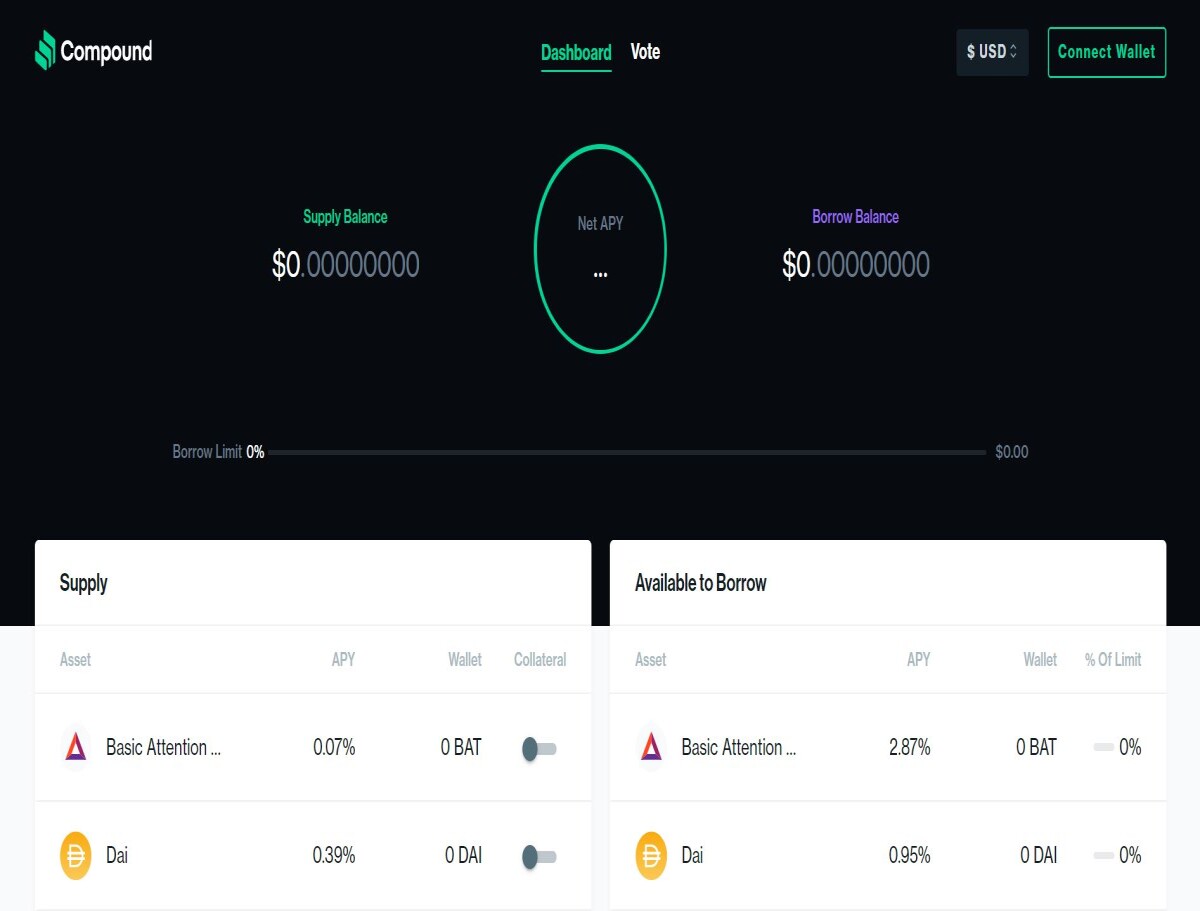The width and height of the screenshot is (1200, 911).
Task: Click the Borrow Limit progress bar
Action: point(627,453)
